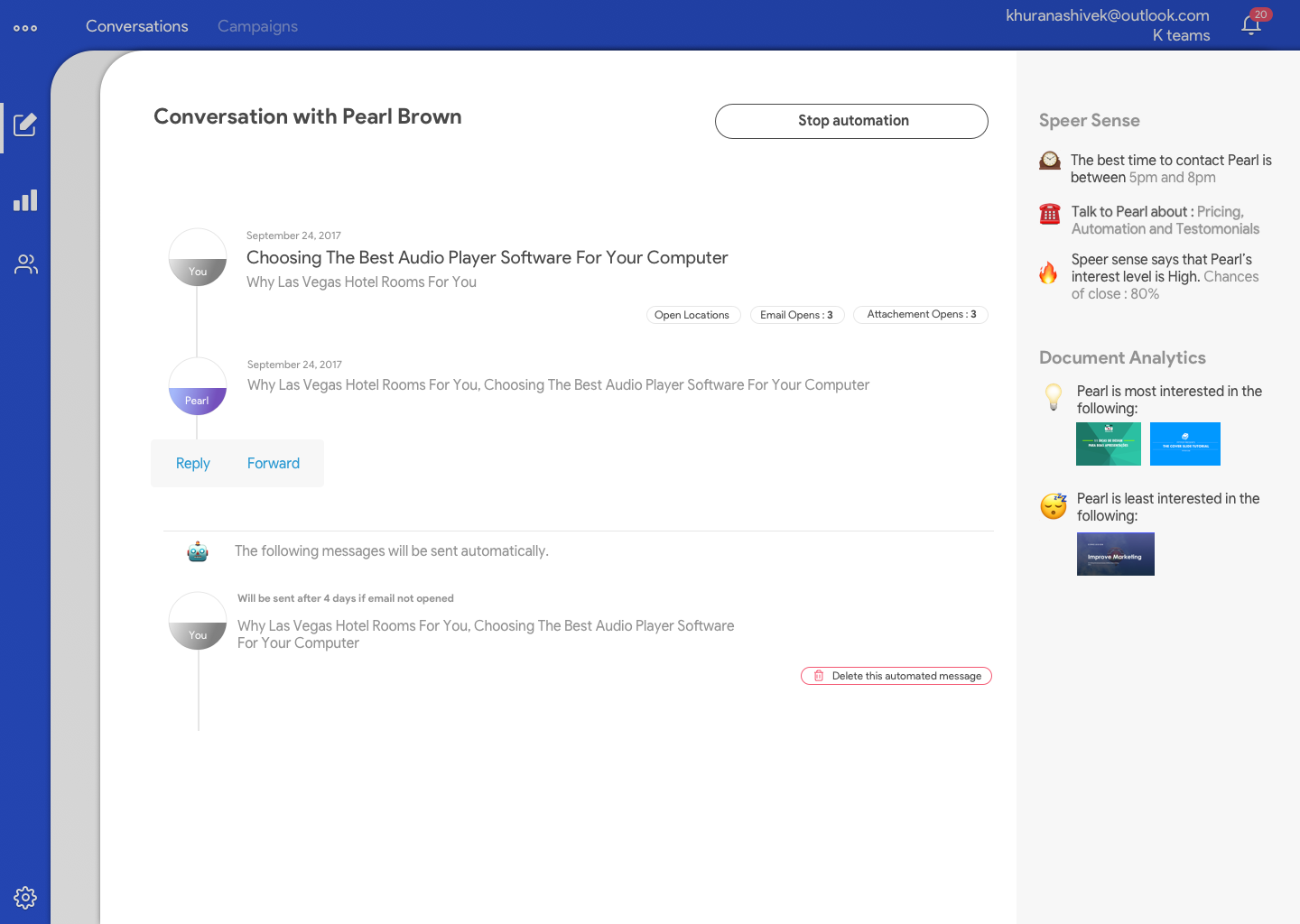Click the compose edit icon in sidebar
This screenshot has height=924, width=1300.
(x=25, y=125)
